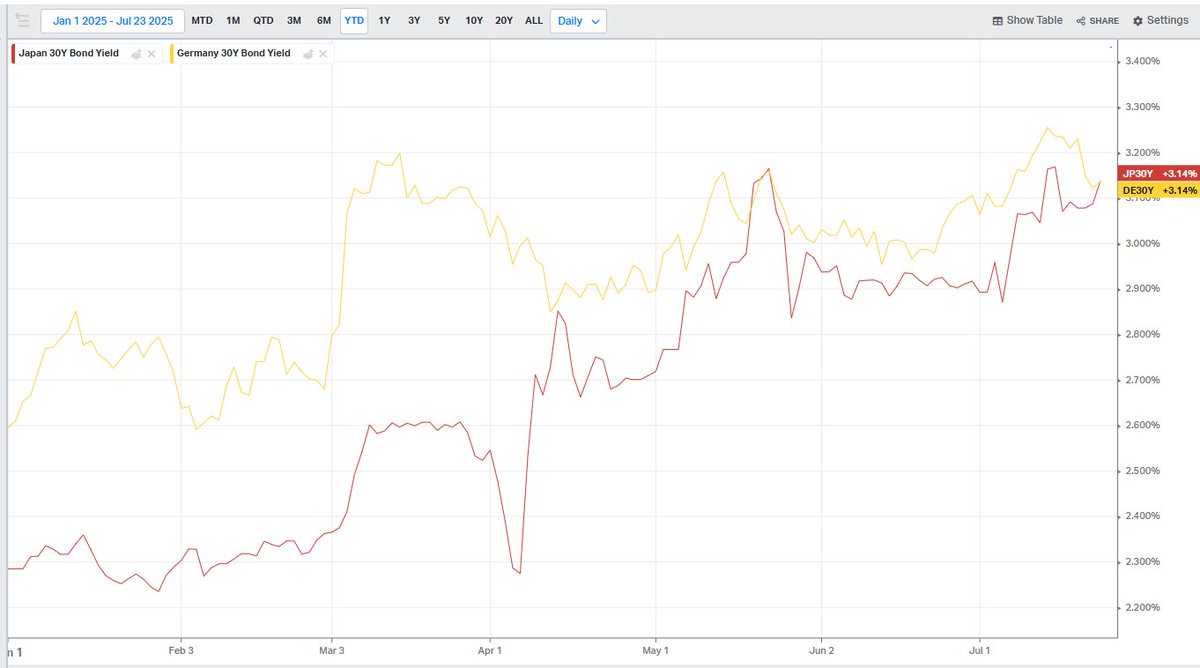Click the Feb 3 x-axis date label
The width and height of the screenshot is (1200, 668).
tap(181, 650)
